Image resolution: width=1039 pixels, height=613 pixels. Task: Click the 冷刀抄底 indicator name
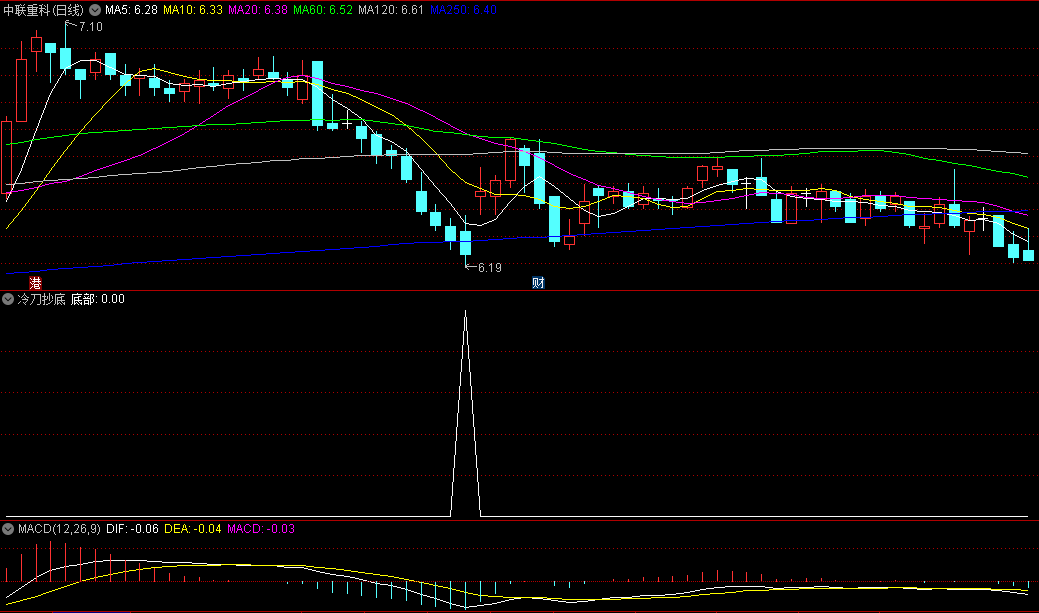tap(41, 299)
